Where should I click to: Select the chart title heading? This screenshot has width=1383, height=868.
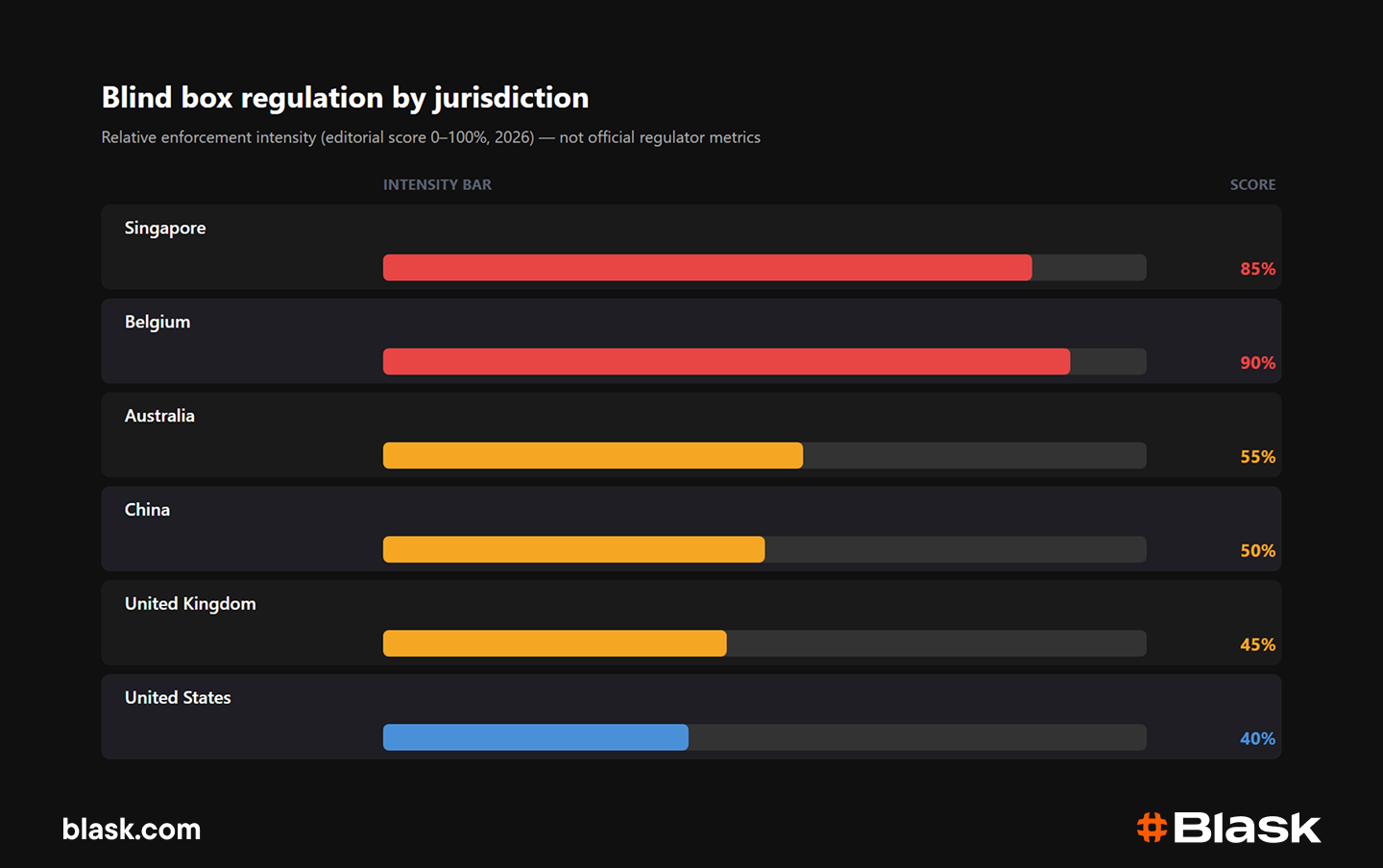click(345, 98)
